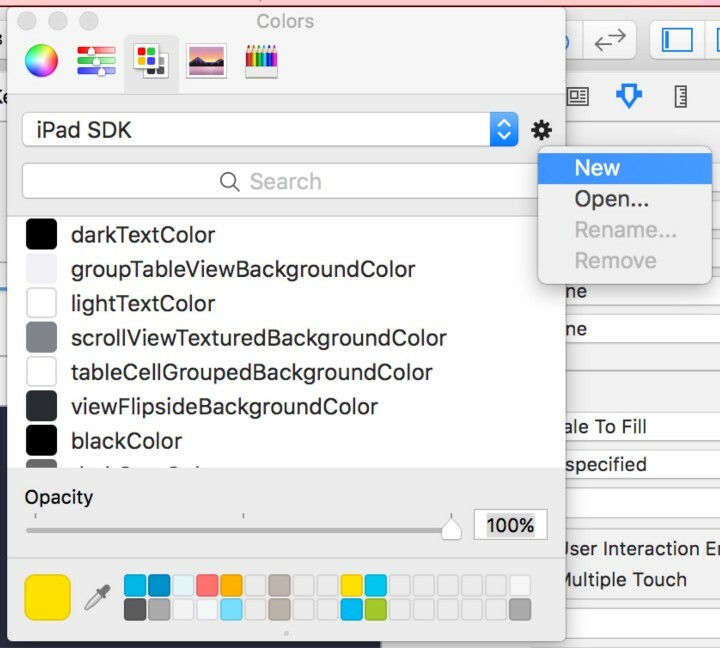720x648 pixels.
Task: Select the pencils color picker tab
Action: click(260, 62)
